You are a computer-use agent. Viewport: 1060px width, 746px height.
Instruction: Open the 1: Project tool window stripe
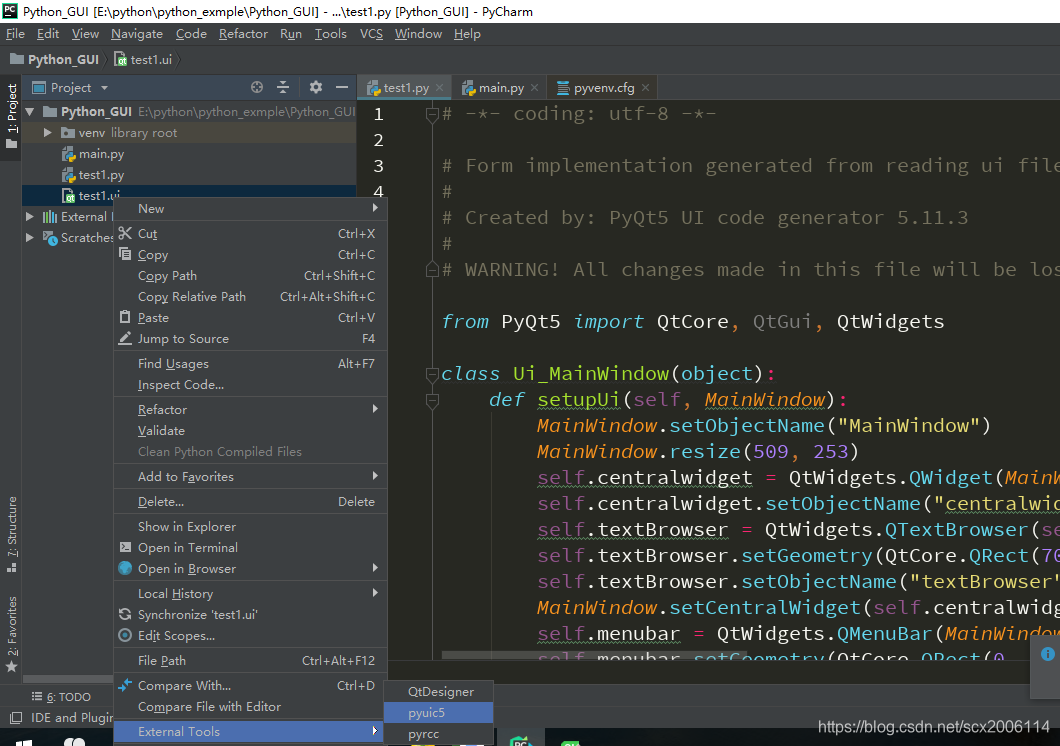pos(11,116)
